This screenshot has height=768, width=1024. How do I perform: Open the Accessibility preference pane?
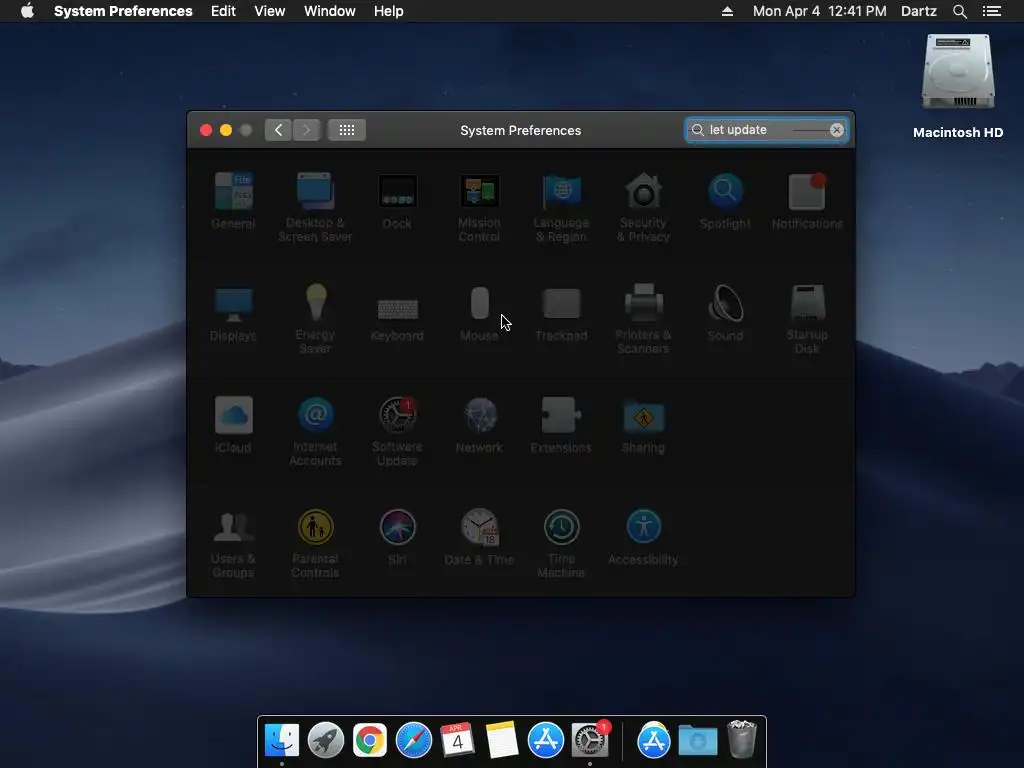pyautogui.click(x=643, y=537)
